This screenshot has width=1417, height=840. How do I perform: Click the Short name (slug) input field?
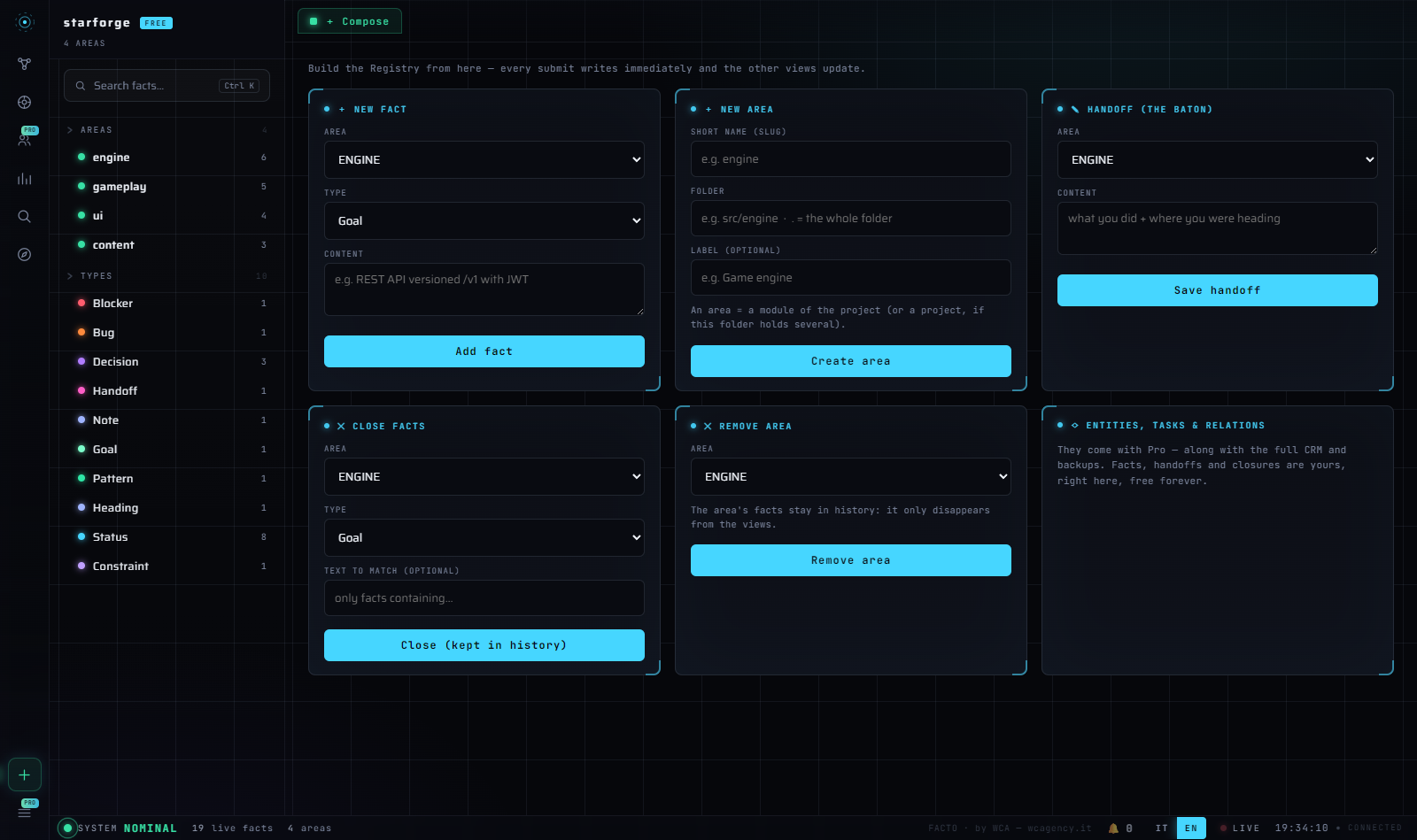pos(851,159)
